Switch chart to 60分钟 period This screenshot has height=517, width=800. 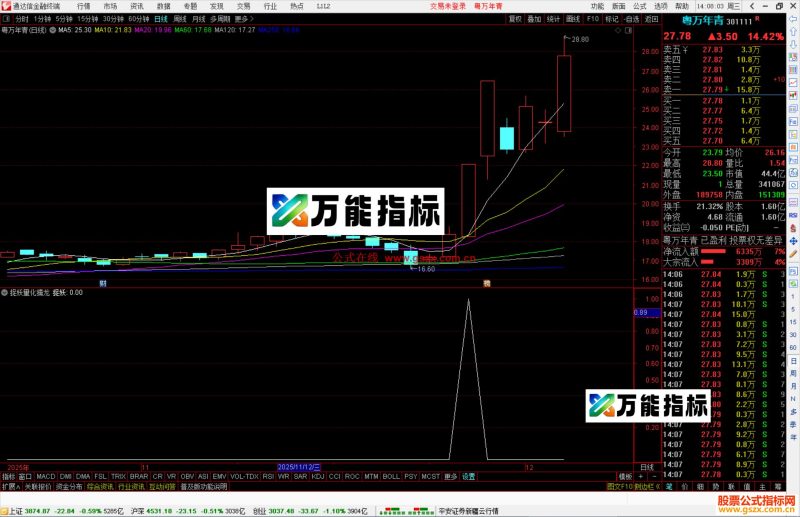(x=138, y=19)
